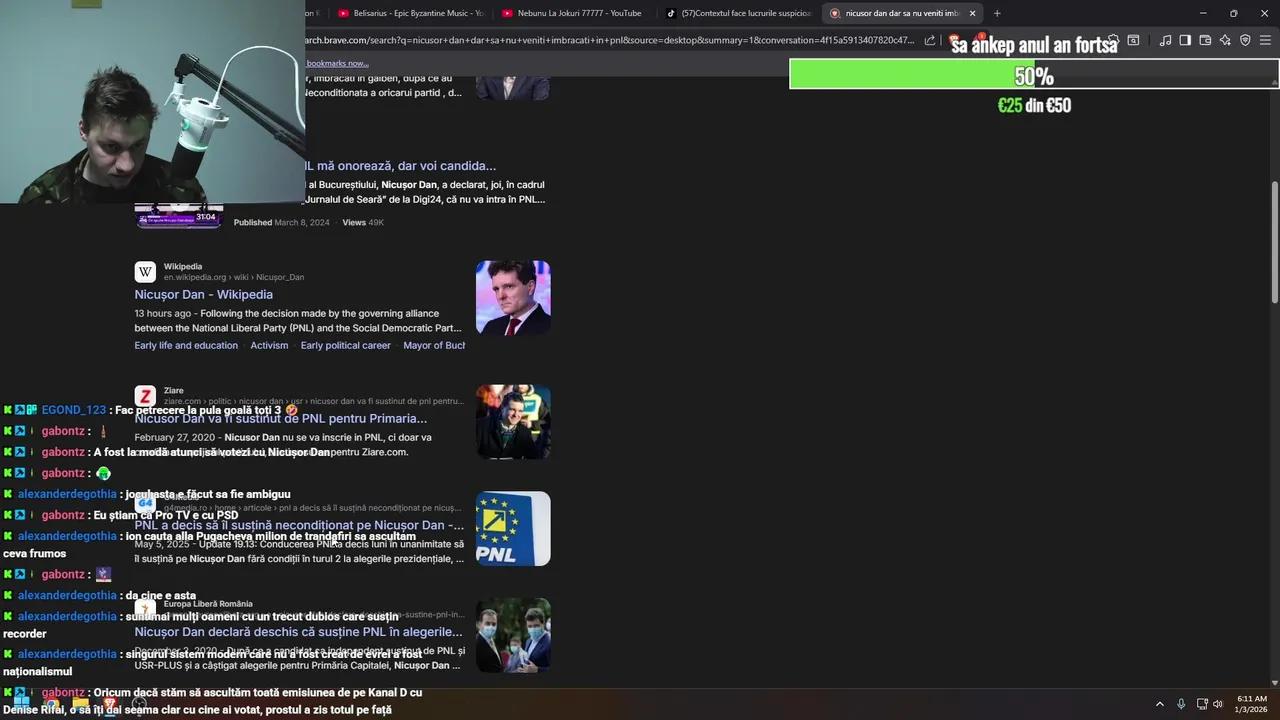Click the video thumbnail showing 31:04

pos(179,216)
